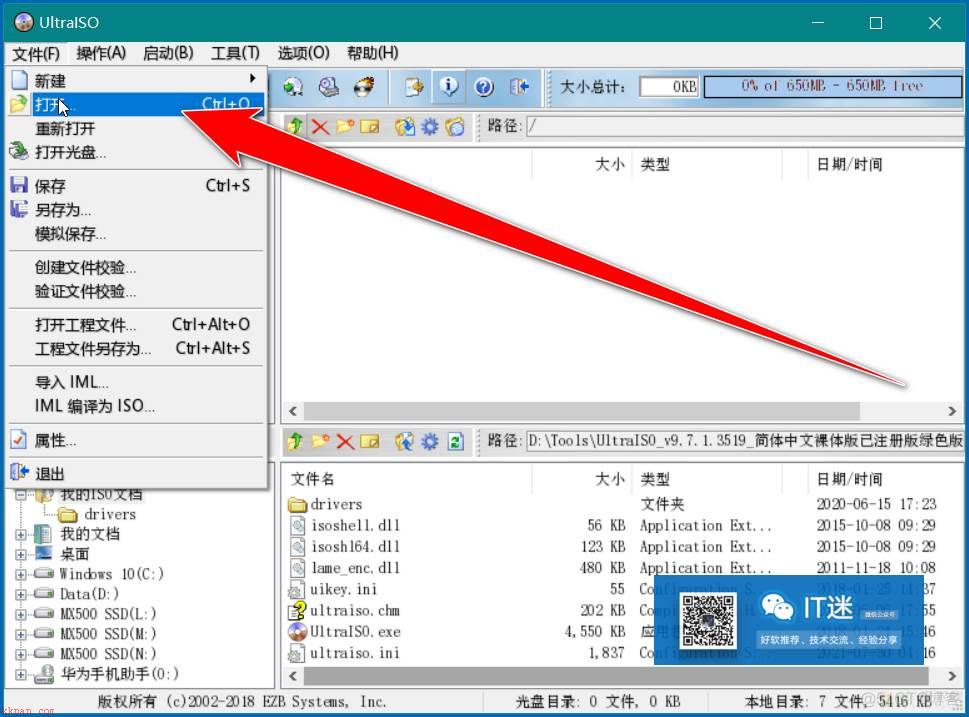
Task: Choose 打开光盘... from the File menu
Action: tap(137, 152)
